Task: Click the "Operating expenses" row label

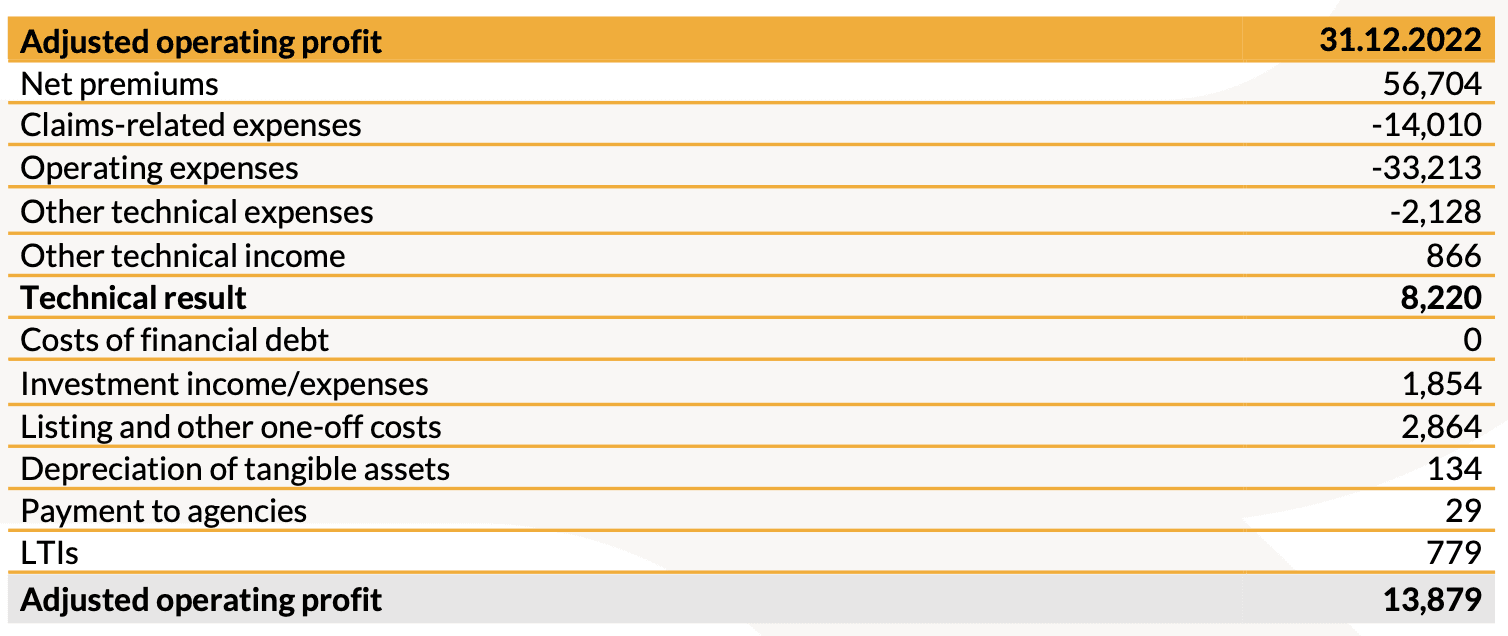Action: [x=159, y=168]
